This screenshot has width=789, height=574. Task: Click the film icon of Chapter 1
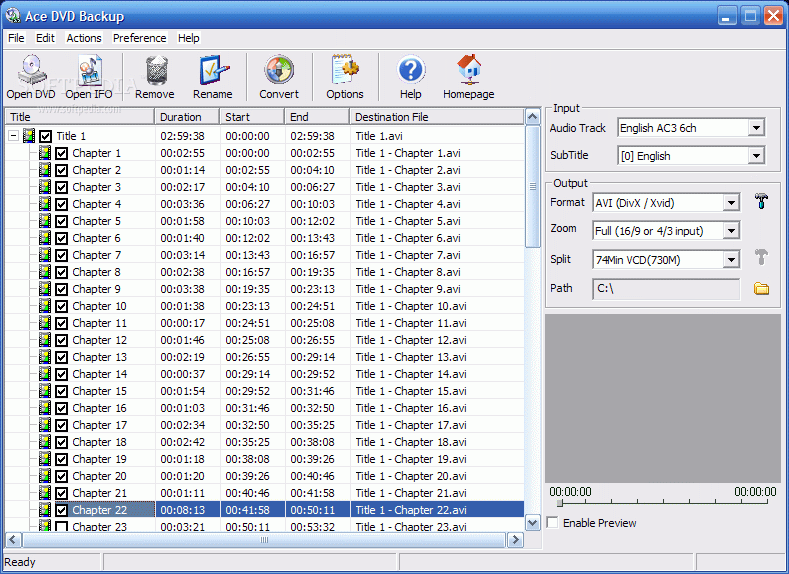tap(45, 153)
